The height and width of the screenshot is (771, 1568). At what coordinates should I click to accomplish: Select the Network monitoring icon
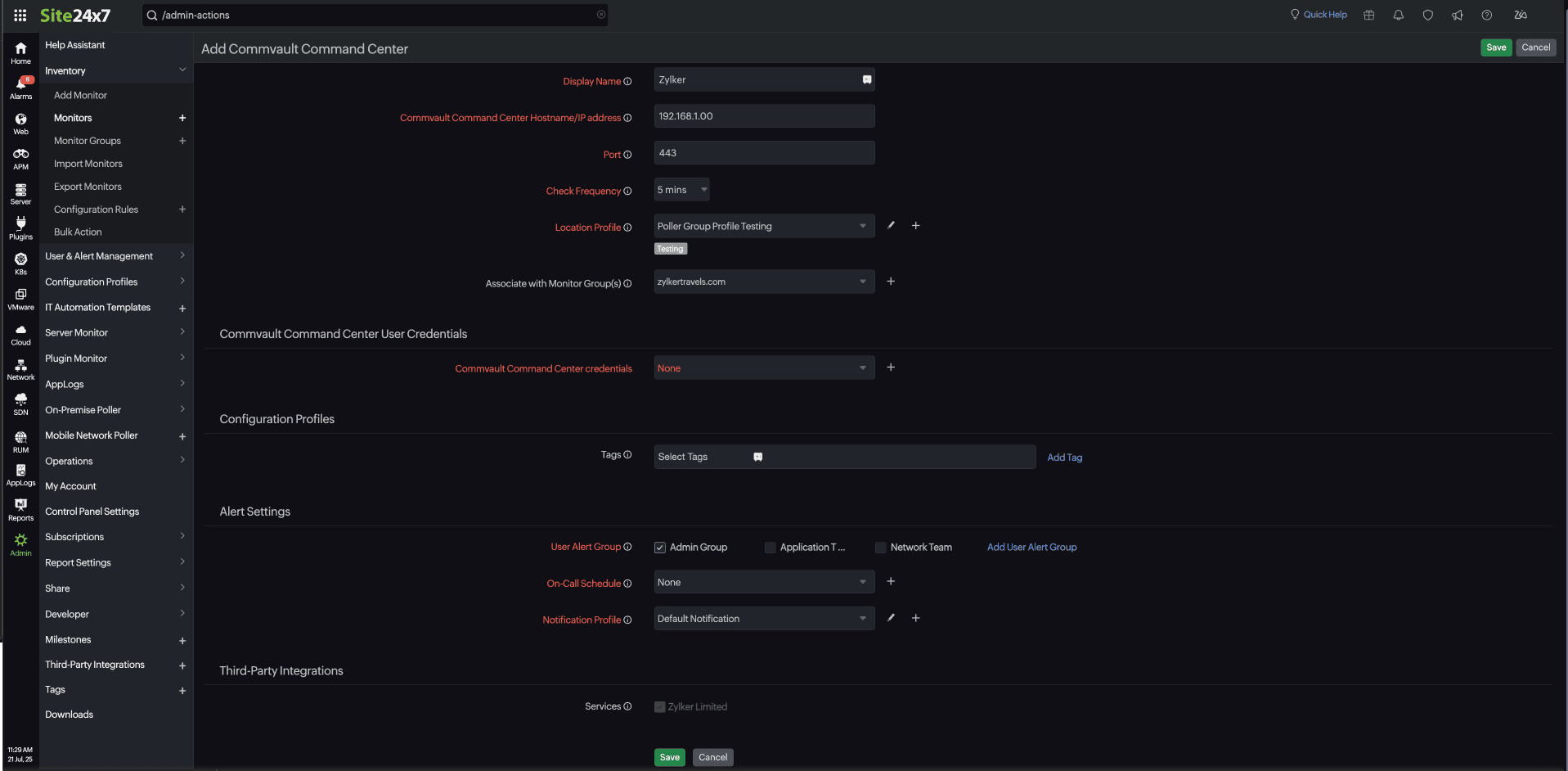20,367
